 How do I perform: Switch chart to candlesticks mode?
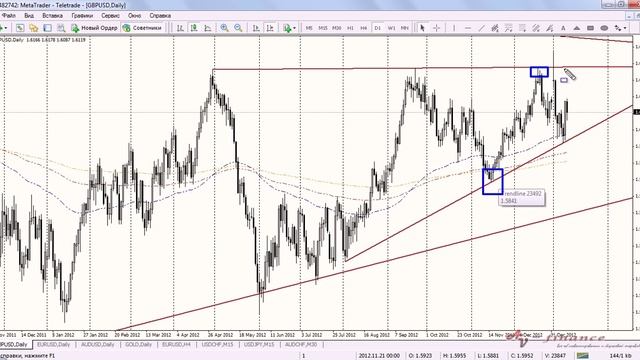[194, 28]
